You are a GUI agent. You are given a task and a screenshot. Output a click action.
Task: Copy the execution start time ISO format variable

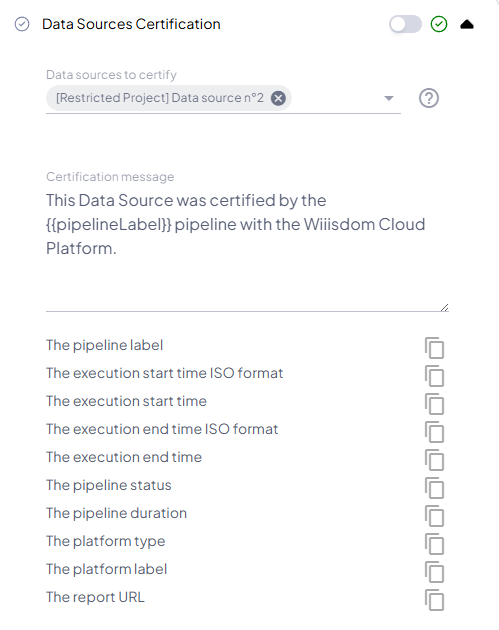tap(434, 376)
